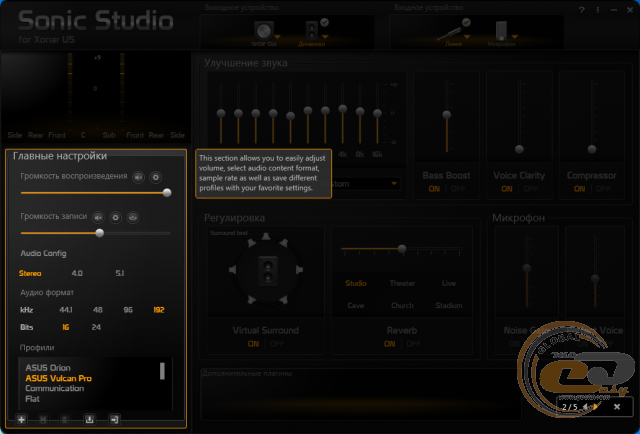The image size is (640, 434).
Task: Turn Virtual Surround OFF
Action: [x=277, y=344]
